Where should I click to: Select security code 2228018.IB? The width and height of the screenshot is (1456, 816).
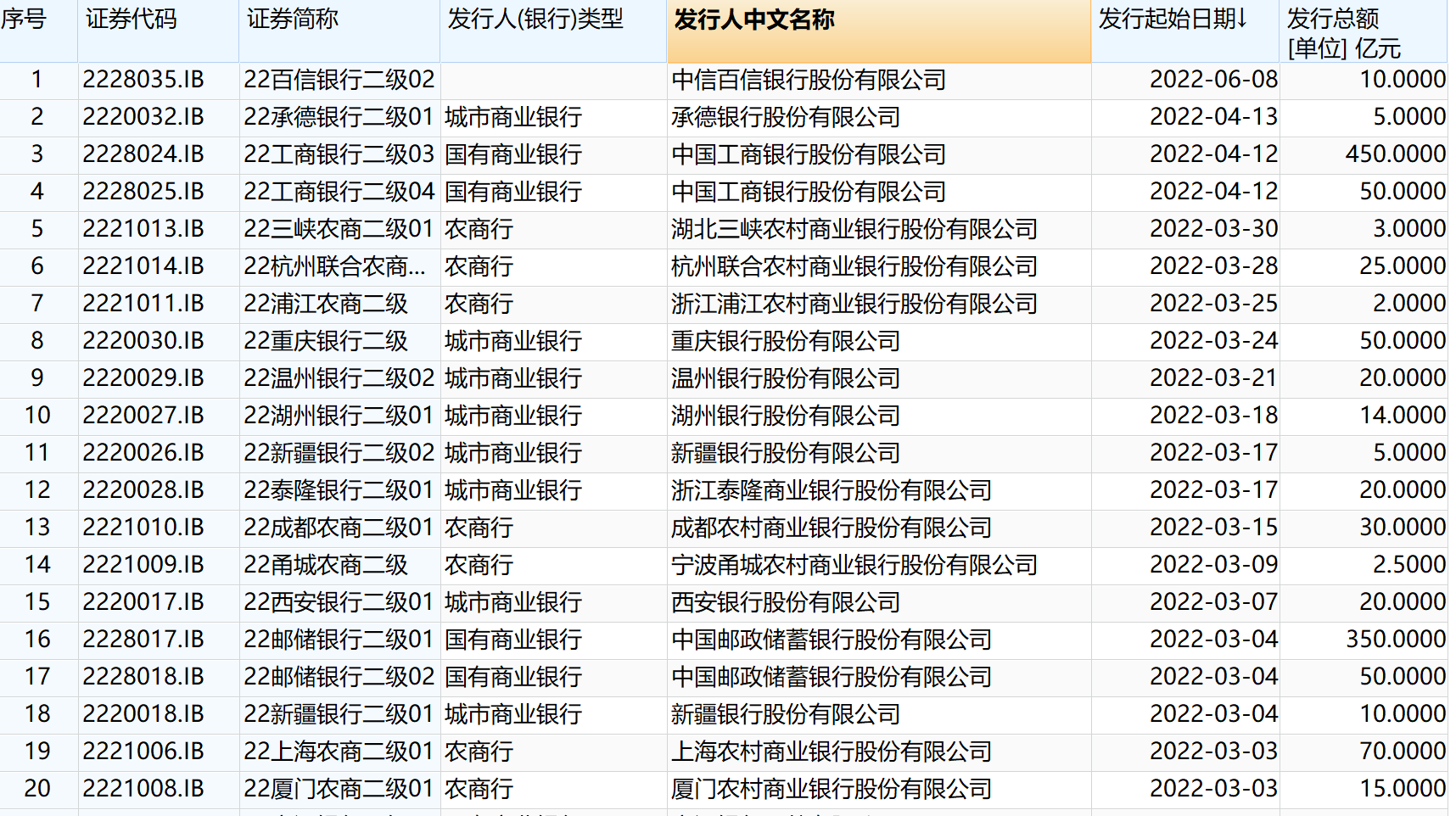pos(143,677)
